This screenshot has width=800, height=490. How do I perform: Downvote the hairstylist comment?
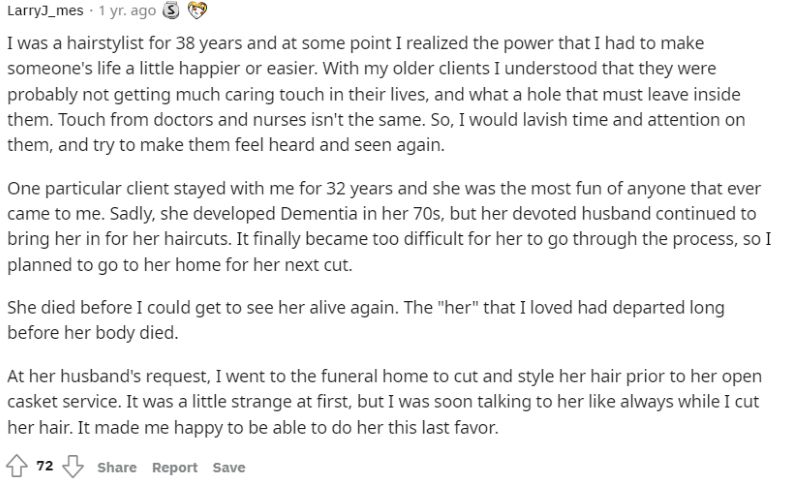pos(73,467)
